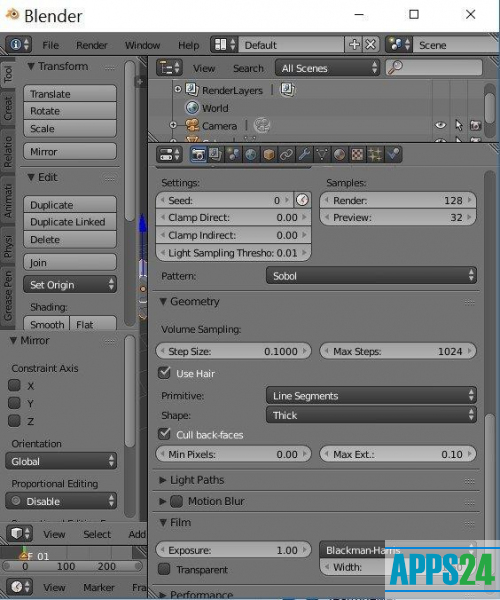Open the outliner Search menu

tap(248, 68)
